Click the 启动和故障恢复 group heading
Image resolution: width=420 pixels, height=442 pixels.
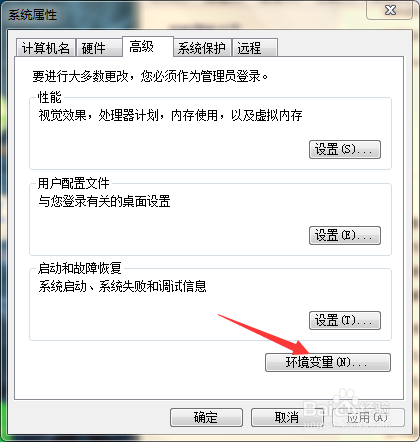pos(80,268)
